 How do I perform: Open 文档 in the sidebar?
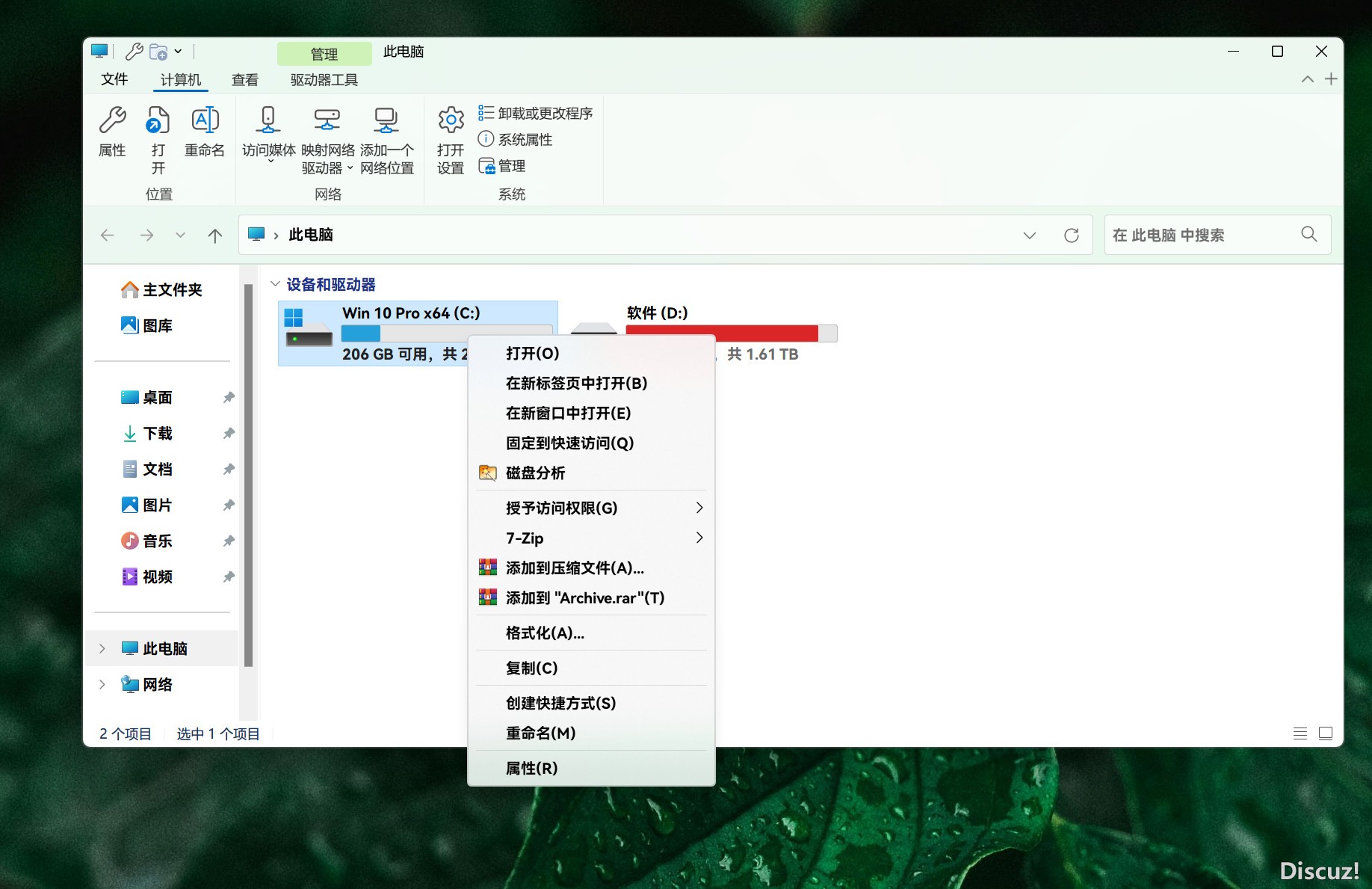[x=146, y=469]
